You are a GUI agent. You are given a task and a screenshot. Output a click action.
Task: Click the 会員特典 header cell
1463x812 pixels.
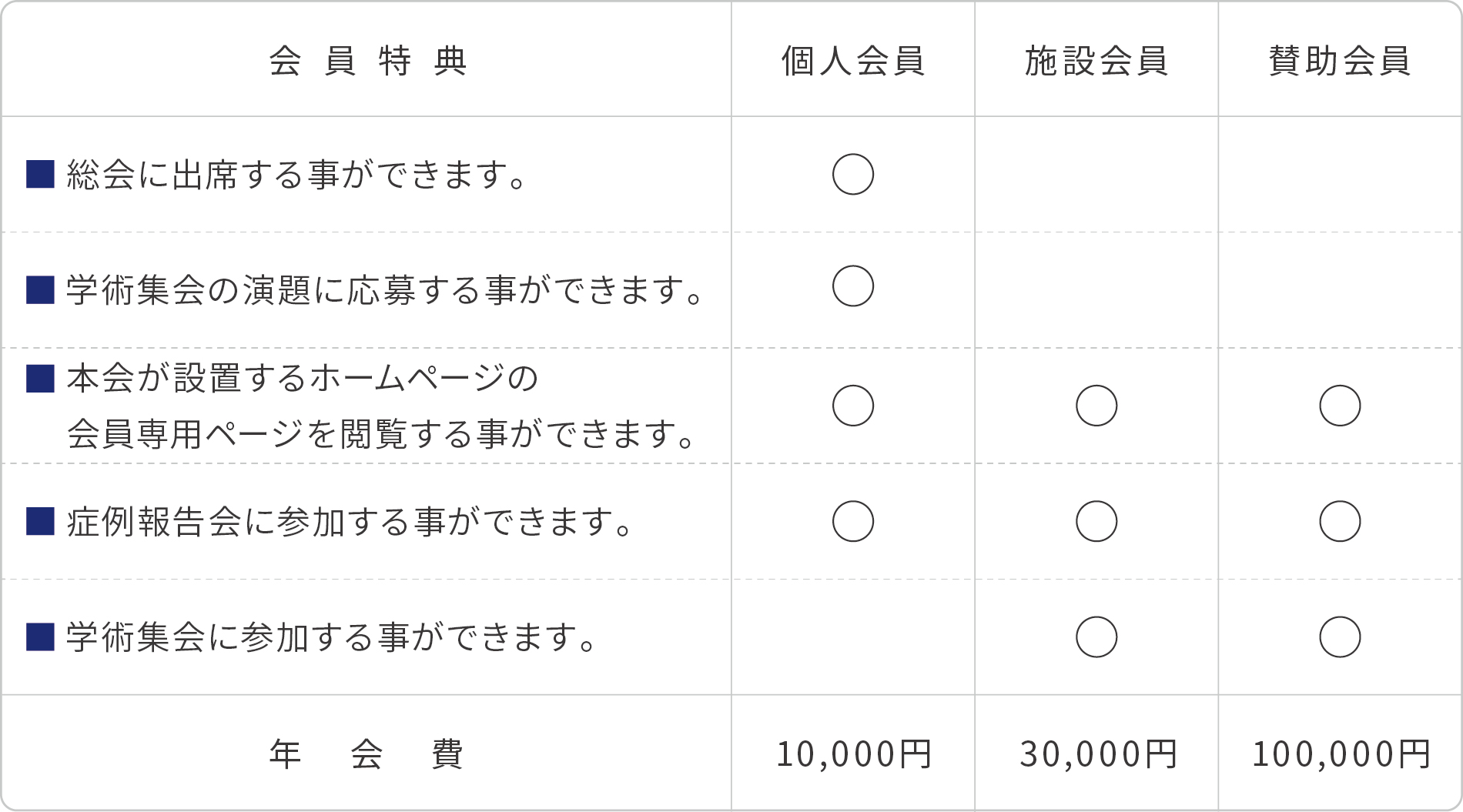[367, 61]
